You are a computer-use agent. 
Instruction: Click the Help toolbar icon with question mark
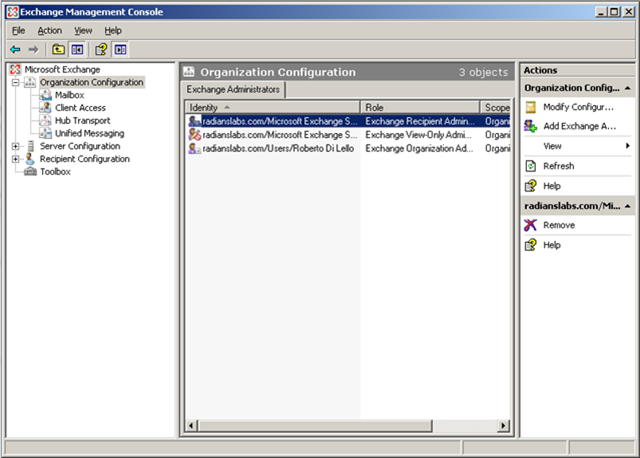point(101,49)
